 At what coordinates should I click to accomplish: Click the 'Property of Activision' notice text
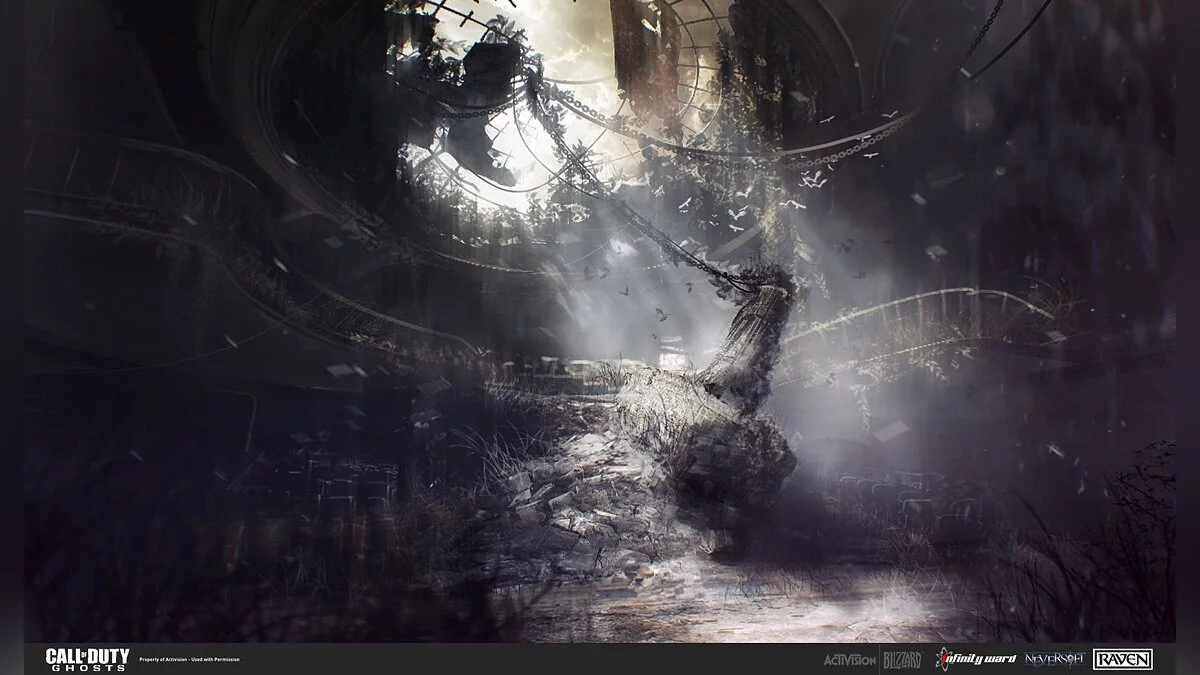(164, 660)
